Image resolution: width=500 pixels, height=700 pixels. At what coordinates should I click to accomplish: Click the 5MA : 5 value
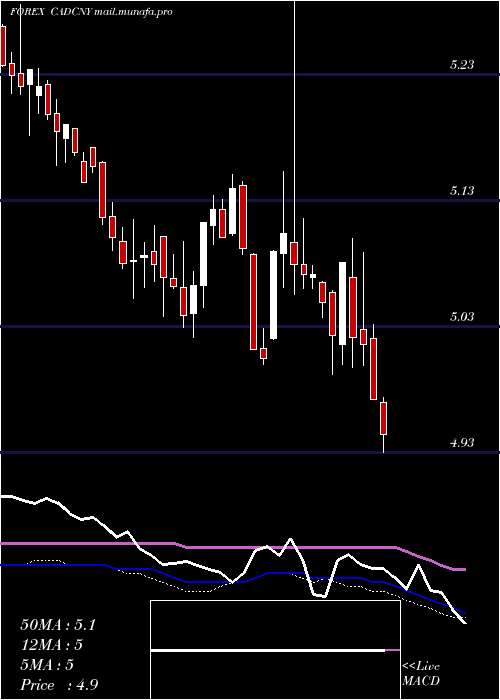click(x=47, y=665)
